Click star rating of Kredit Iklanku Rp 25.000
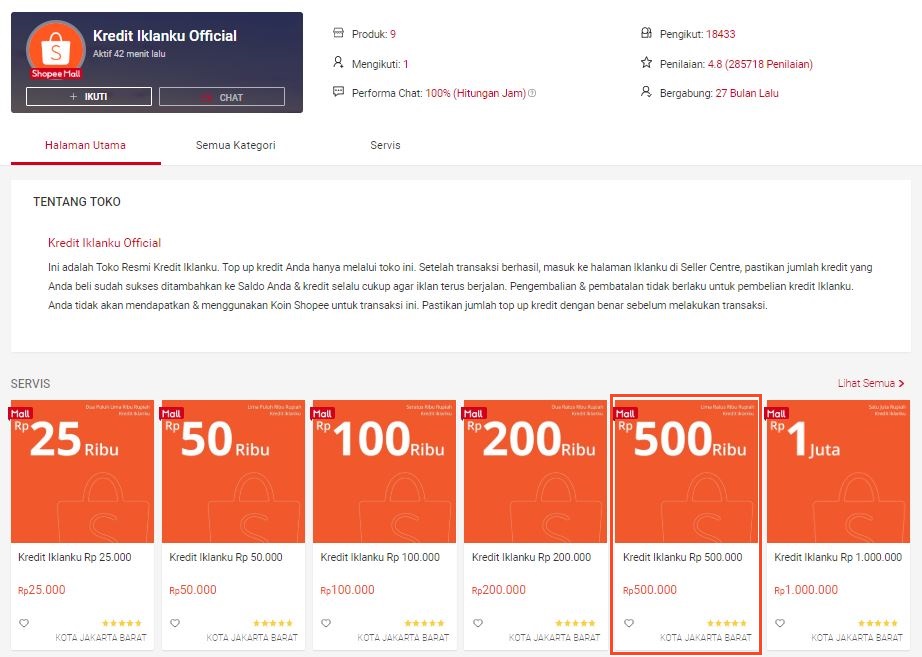 point(122,623)
